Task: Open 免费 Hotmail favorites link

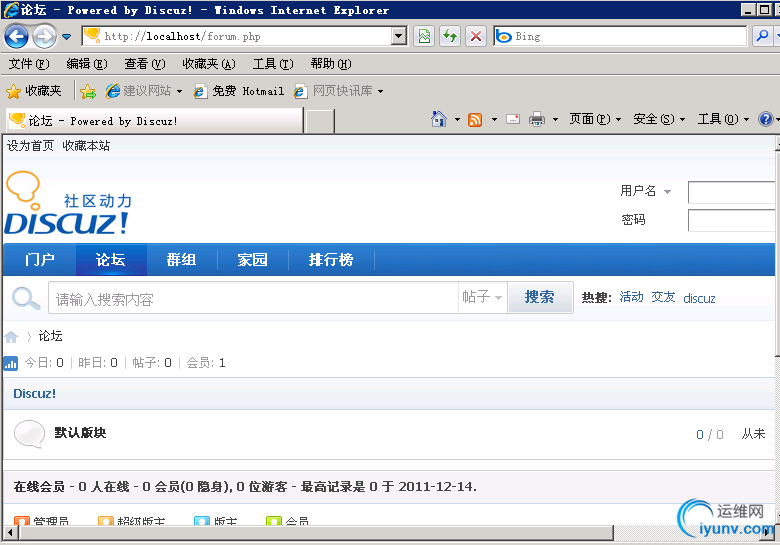Action: tap(239, 91)
